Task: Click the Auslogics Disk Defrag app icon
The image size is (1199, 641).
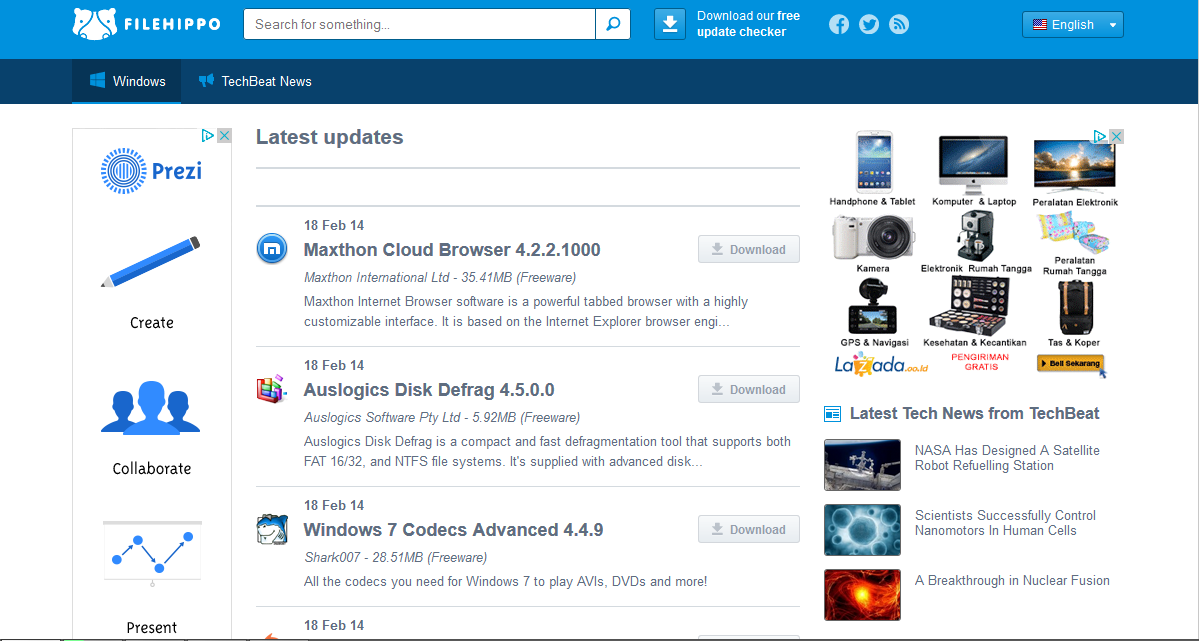Action: (271, 389)
